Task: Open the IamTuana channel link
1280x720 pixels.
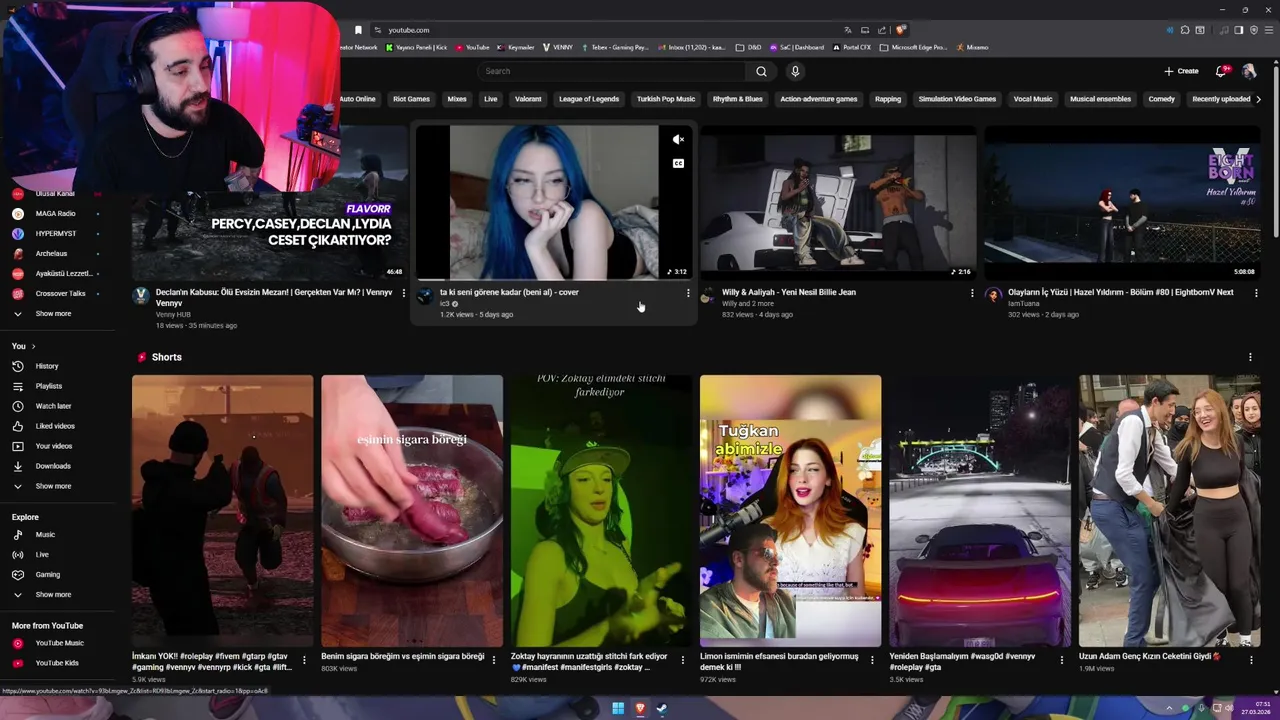Action: tap(1023, 304)
